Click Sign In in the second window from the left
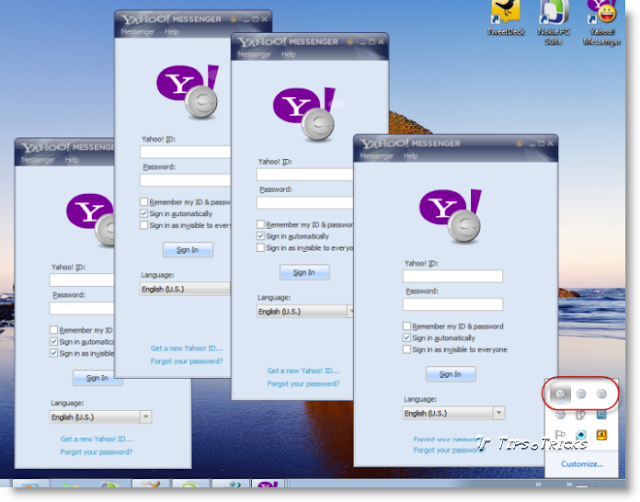This screenshot has height=502, width=640. pyautogui.click(x=188, y=250)
